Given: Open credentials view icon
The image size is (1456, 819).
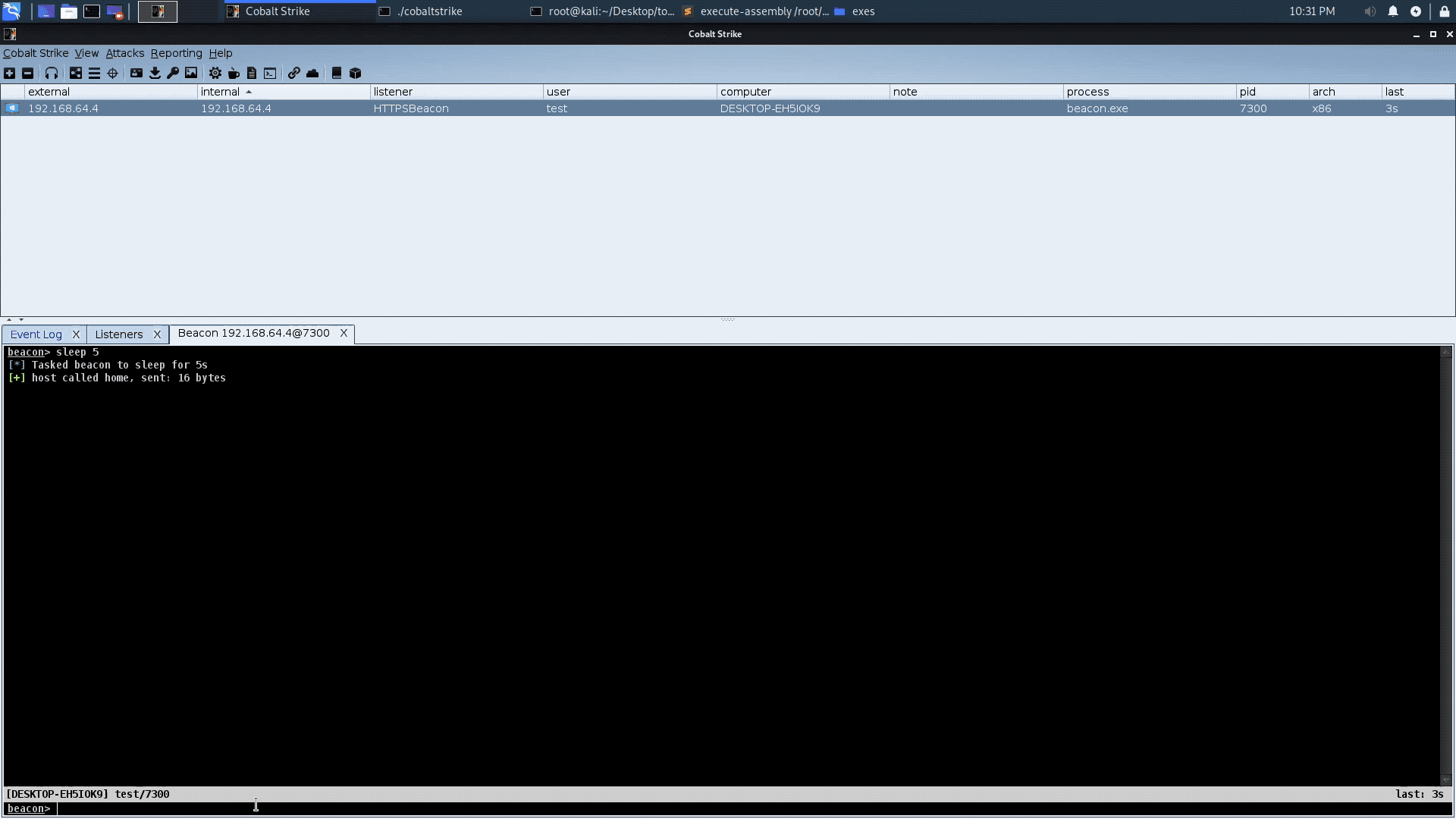Looking at the screenshot, I should (x=136, y=74).
